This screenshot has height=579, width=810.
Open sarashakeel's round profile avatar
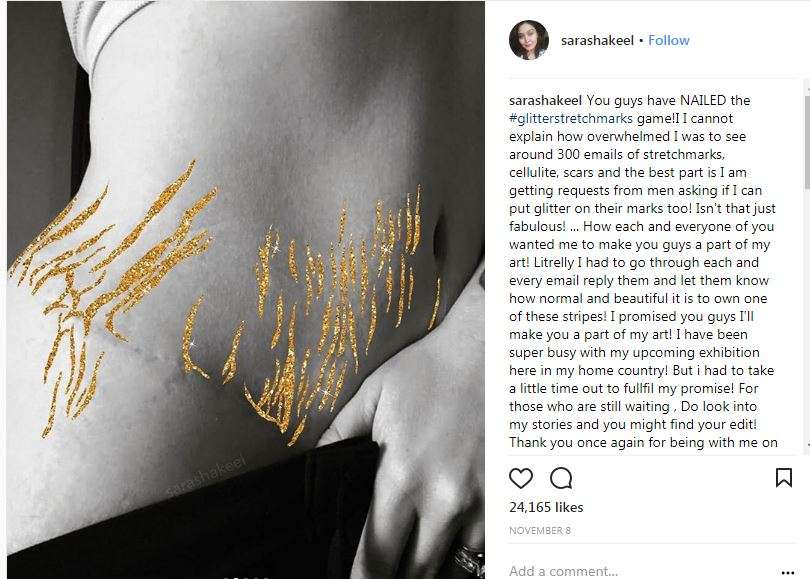[528, 40]
